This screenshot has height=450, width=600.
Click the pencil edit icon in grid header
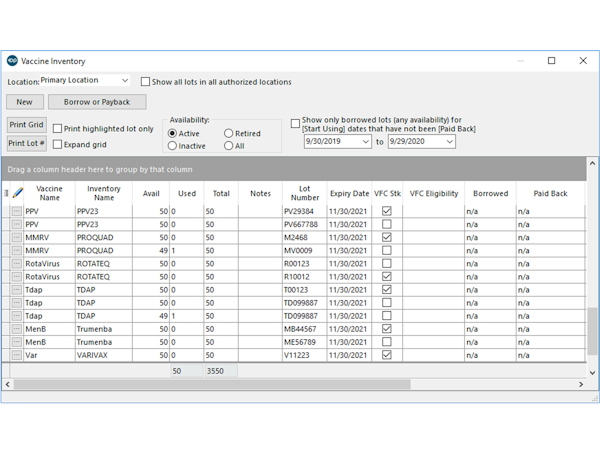point(18,193)
